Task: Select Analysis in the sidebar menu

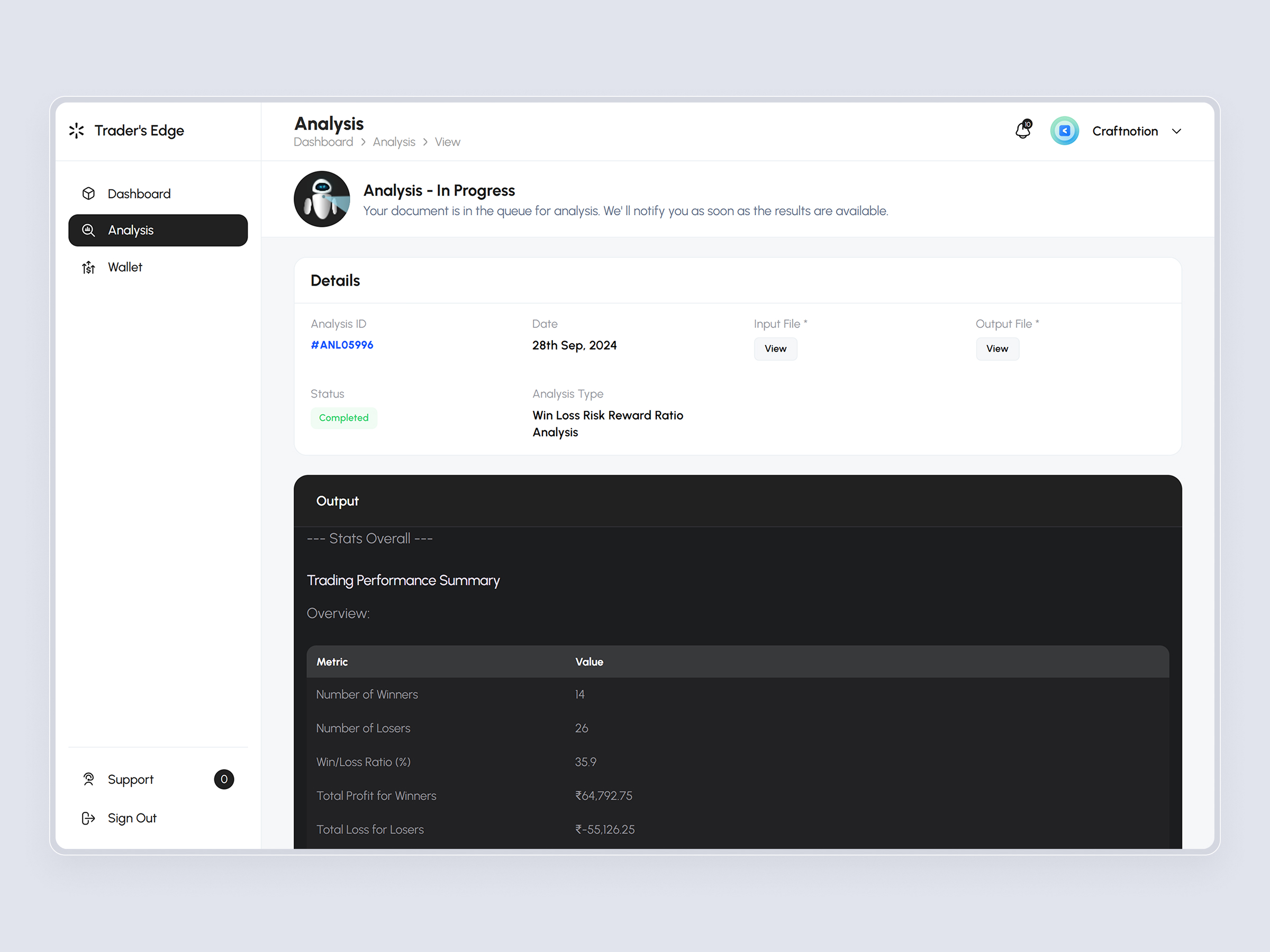Action: coord(130,230)
